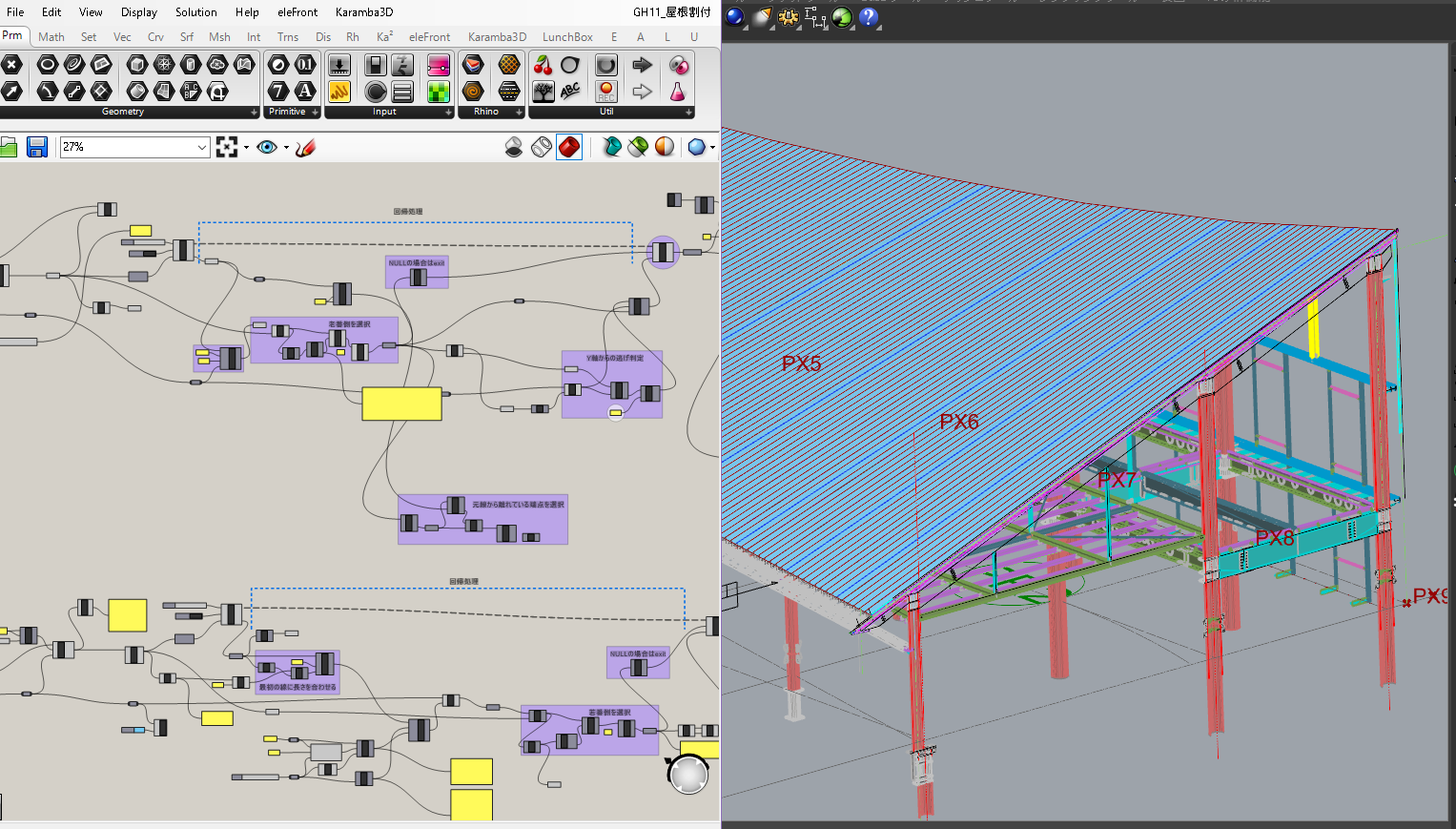
Task: Click the Rhino gear options icon
Action: point(789,17)
